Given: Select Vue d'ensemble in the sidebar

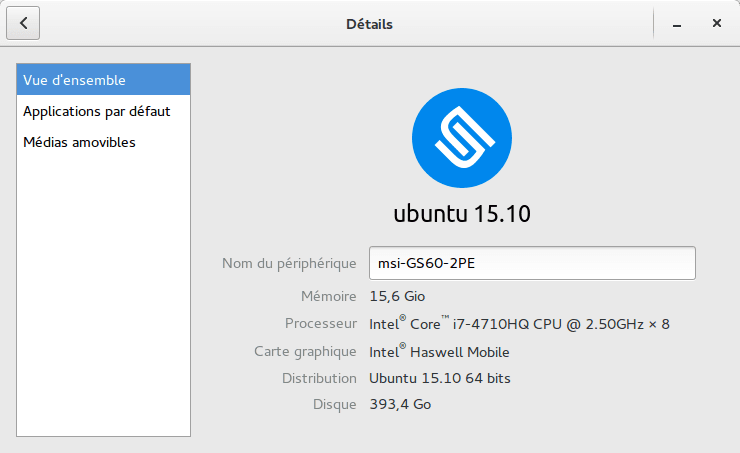Looking at the screenshot, I should 103,80.
